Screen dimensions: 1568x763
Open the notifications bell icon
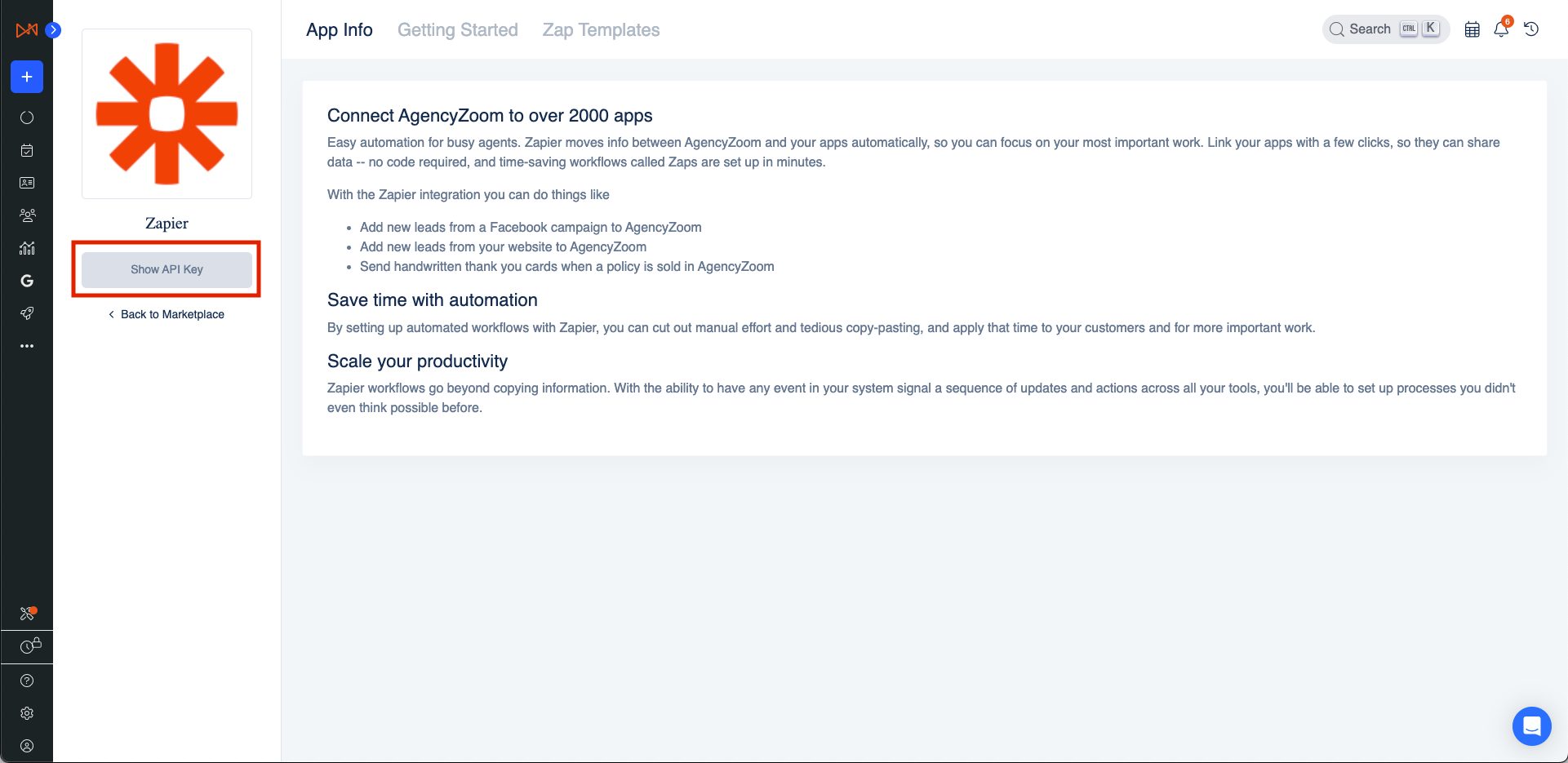pos(1501,29)
